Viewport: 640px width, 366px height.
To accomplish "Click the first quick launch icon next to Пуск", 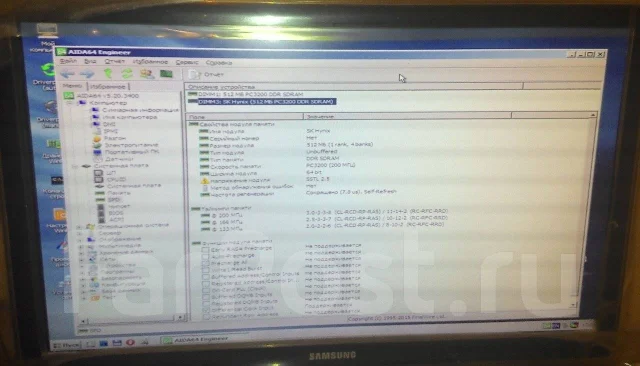I will tap(91, 344).
